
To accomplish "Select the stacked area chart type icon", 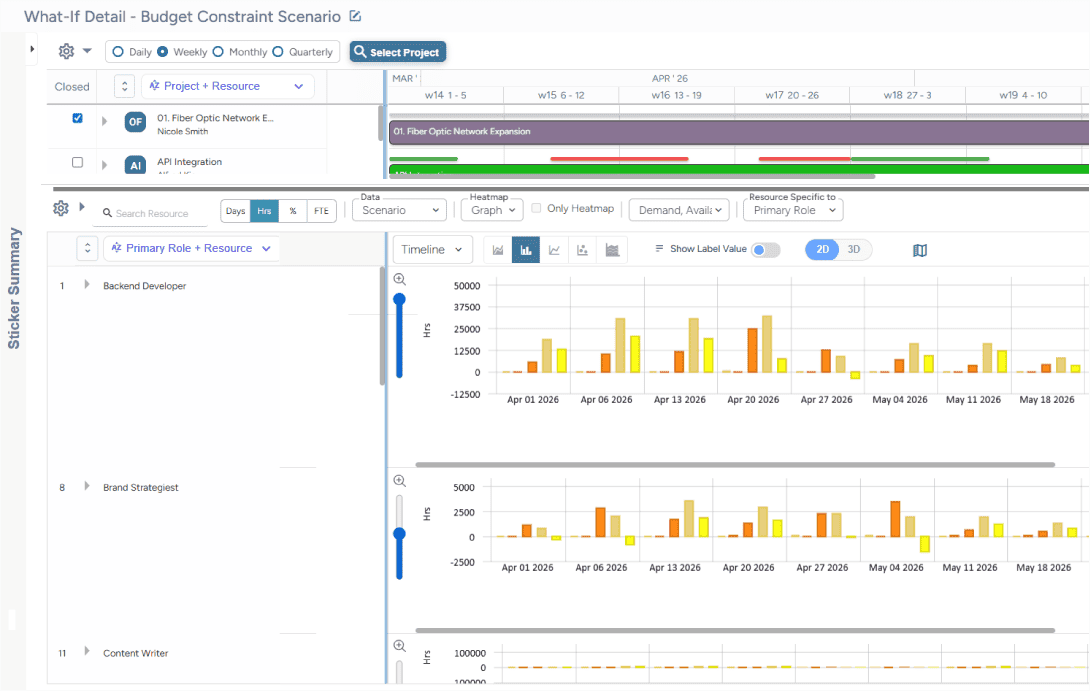I will pos(612,250).
